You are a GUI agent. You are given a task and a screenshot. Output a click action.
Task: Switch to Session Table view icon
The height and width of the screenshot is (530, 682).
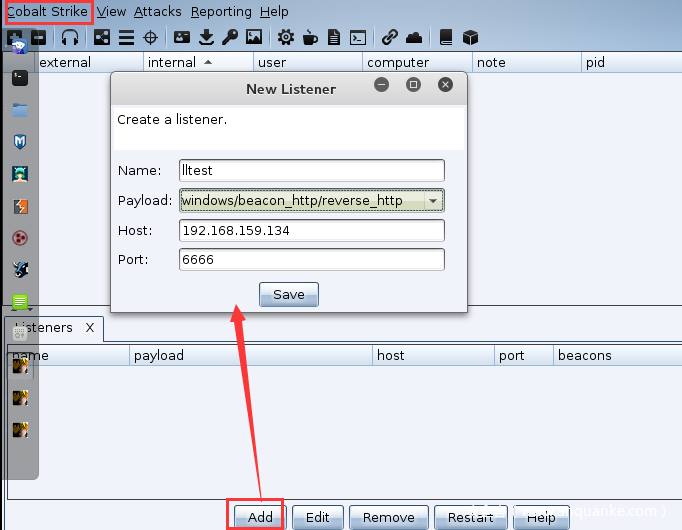pyautogui.click(x=126, y=37)
